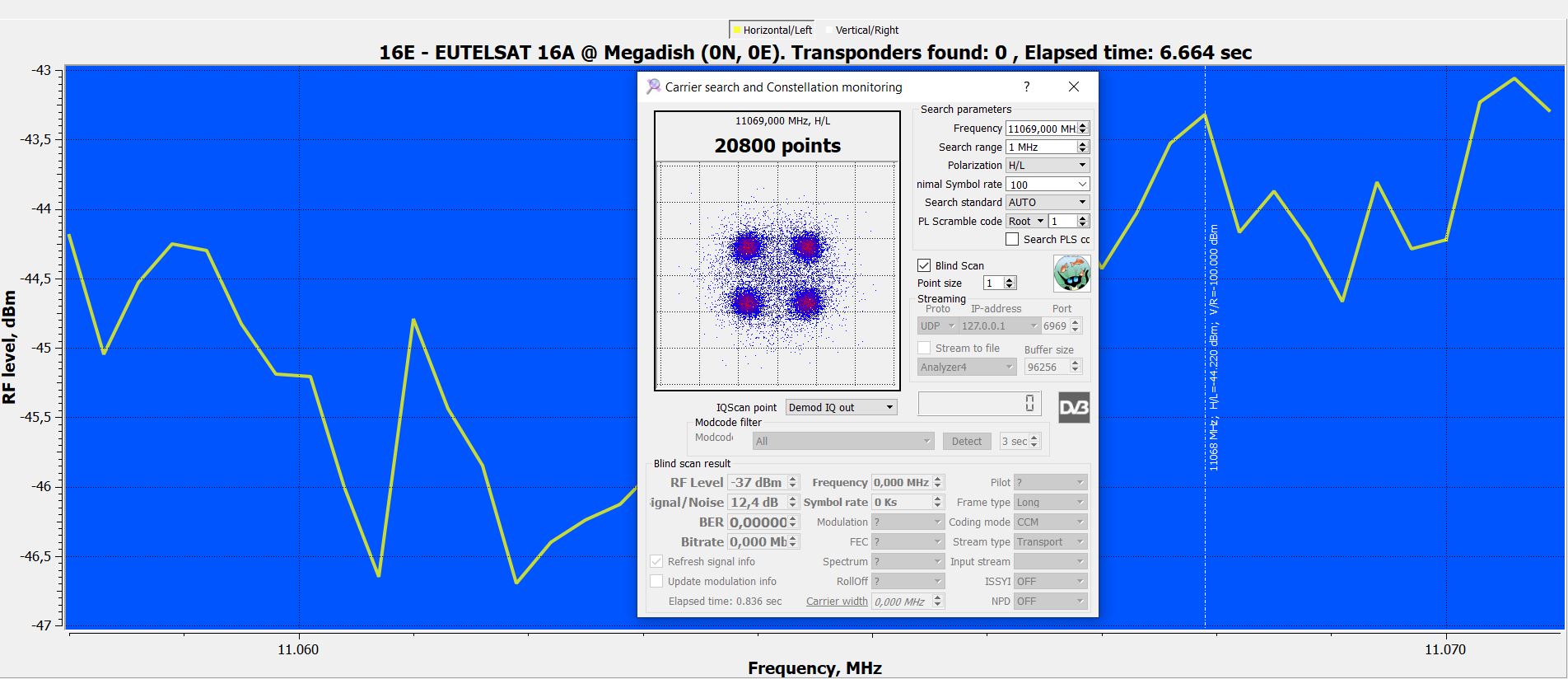Open the Search standard AUTO dropdown
Viewport: 1568px width, 679px height.
pyautogui.click(x=1048, y=202)
